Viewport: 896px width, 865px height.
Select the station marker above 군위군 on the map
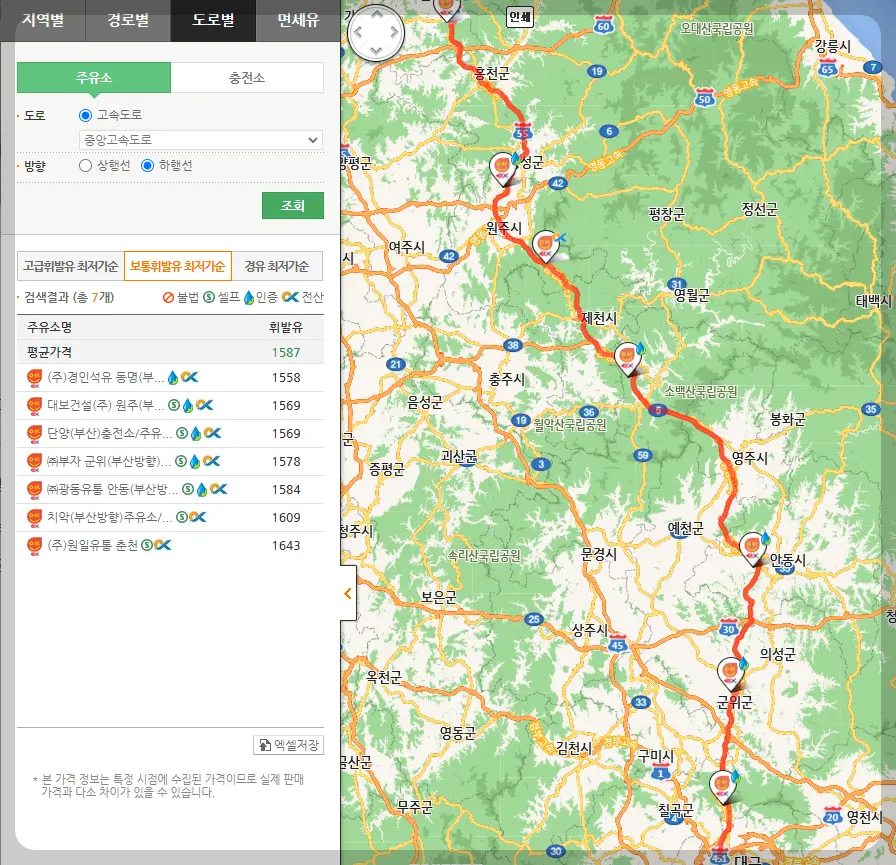(731, 674)
